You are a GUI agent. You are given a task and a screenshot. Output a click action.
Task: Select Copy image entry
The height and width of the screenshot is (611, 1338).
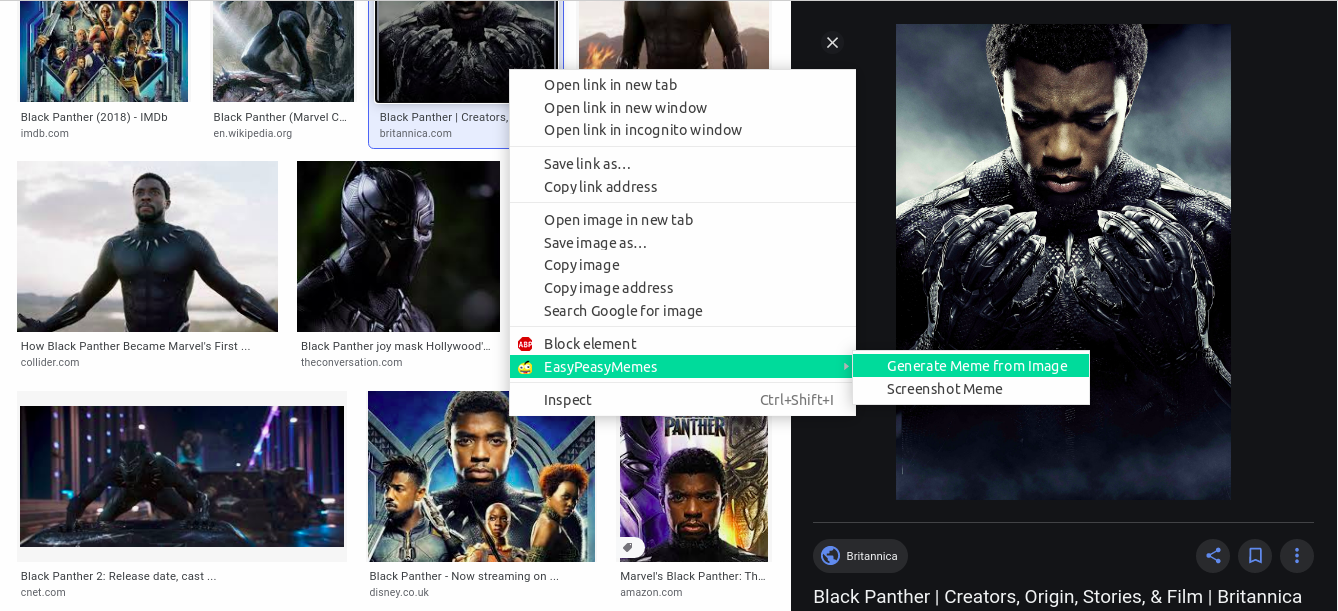[x=683, y=265]
